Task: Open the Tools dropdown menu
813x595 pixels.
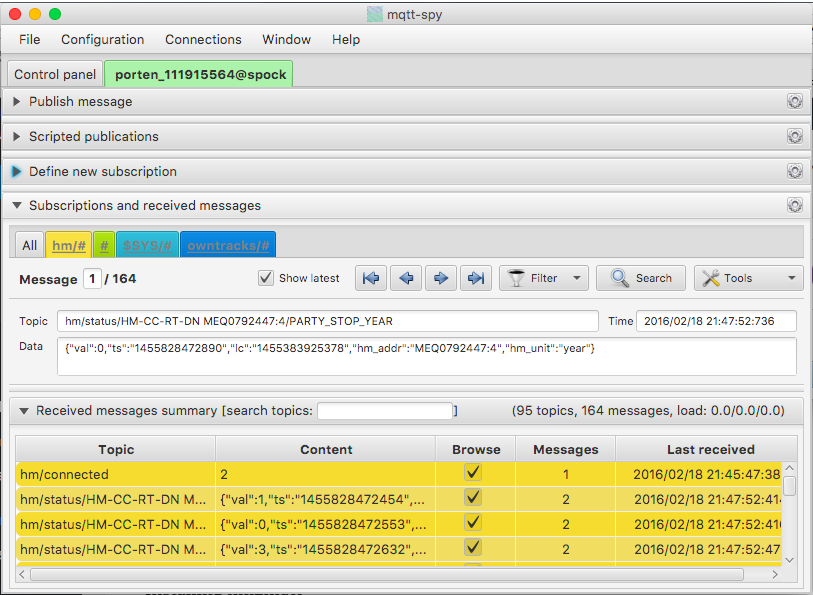Action: coord(749,278)
